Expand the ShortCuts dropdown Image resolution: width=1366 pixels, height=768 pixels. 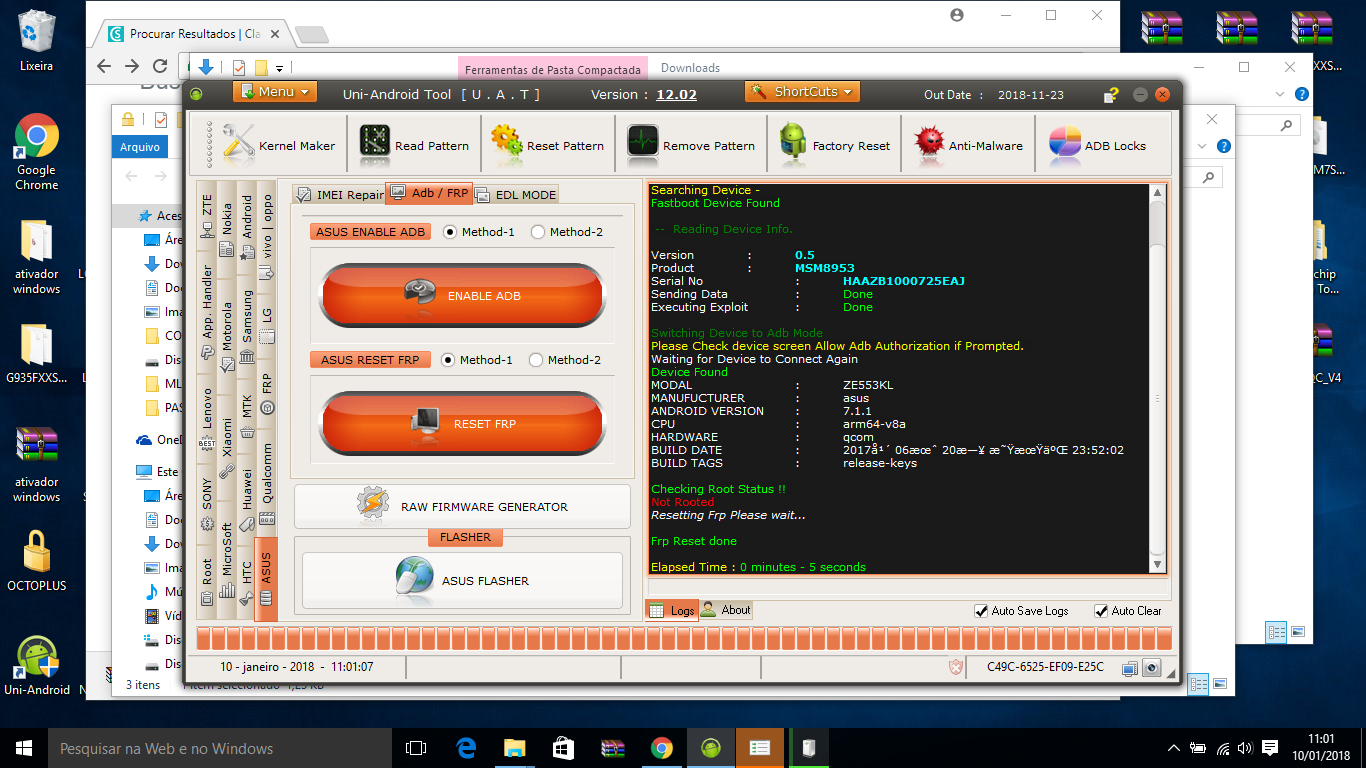(x=802, y=92)
